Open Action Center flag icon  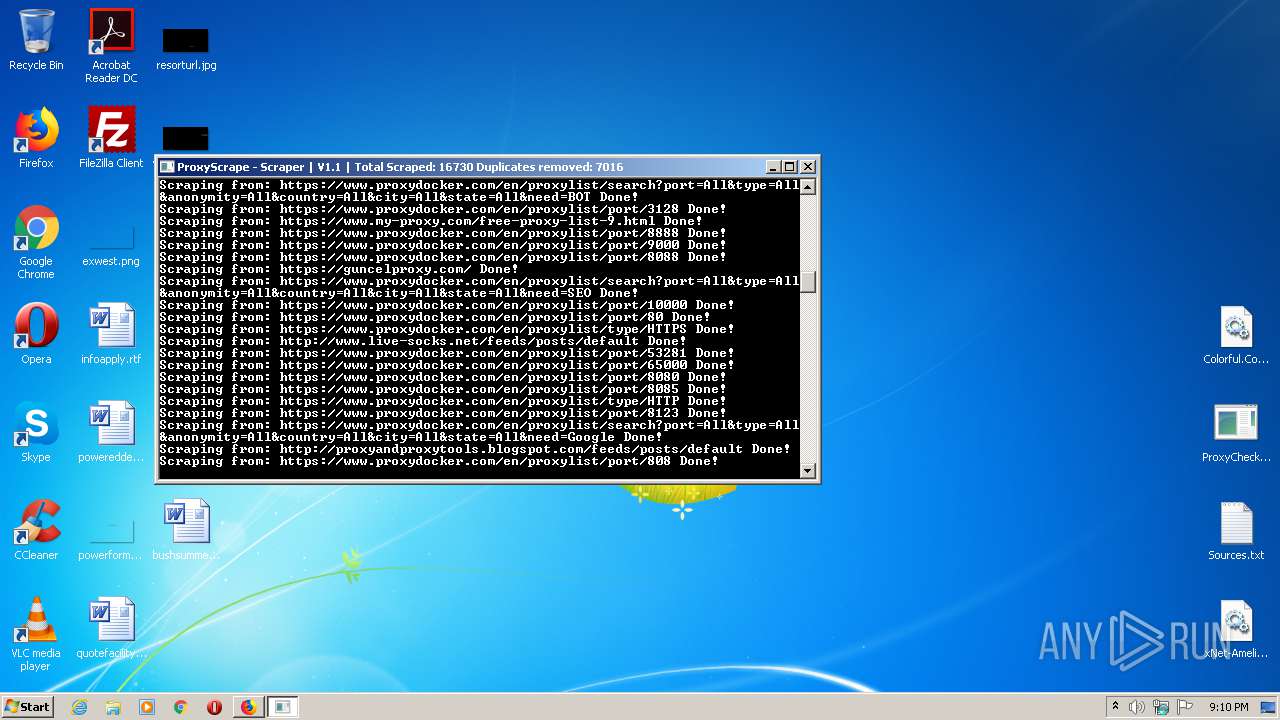1185,707
